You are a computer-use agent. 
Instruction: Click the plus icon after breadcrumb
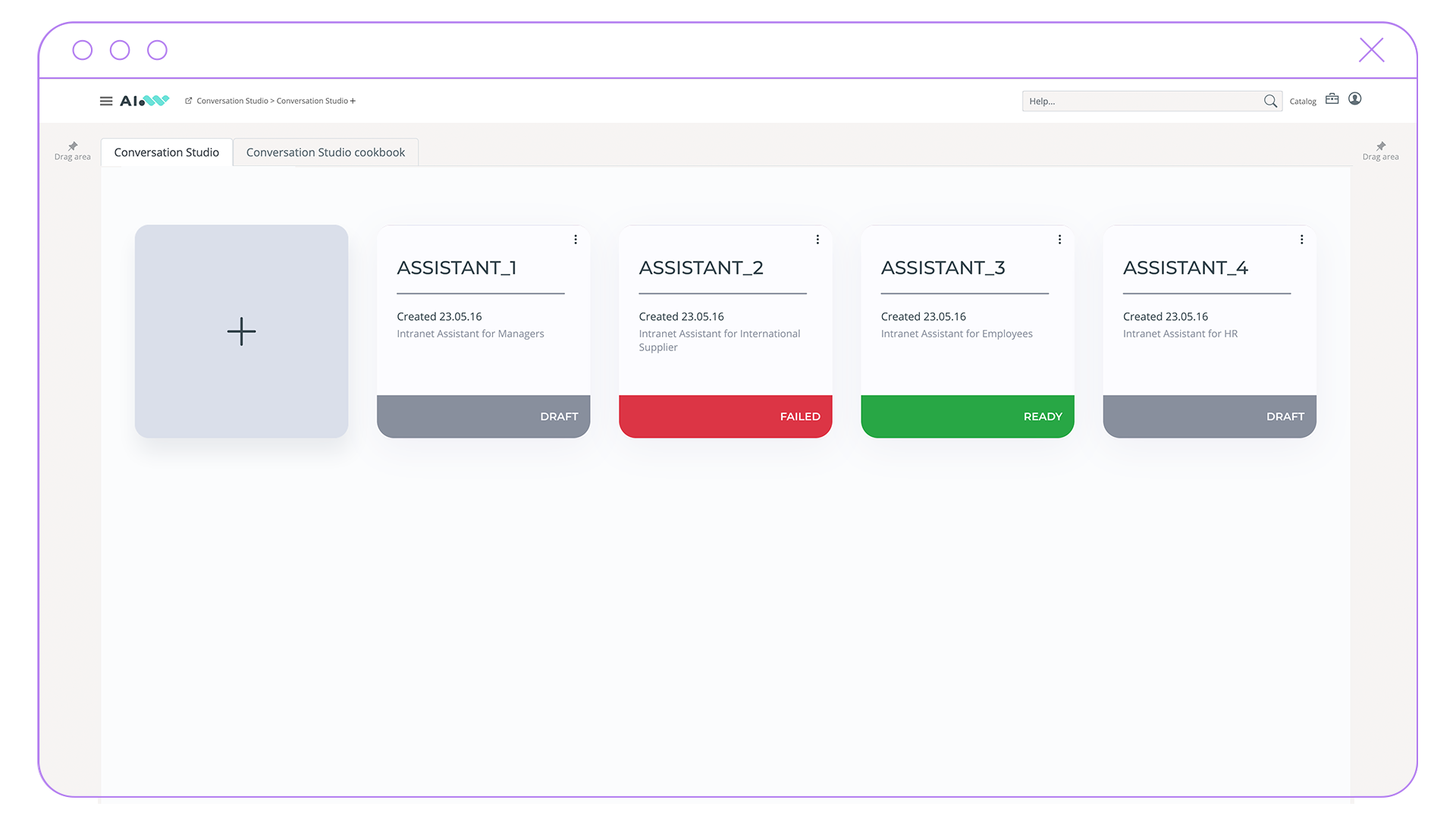(x=353, y=101)
